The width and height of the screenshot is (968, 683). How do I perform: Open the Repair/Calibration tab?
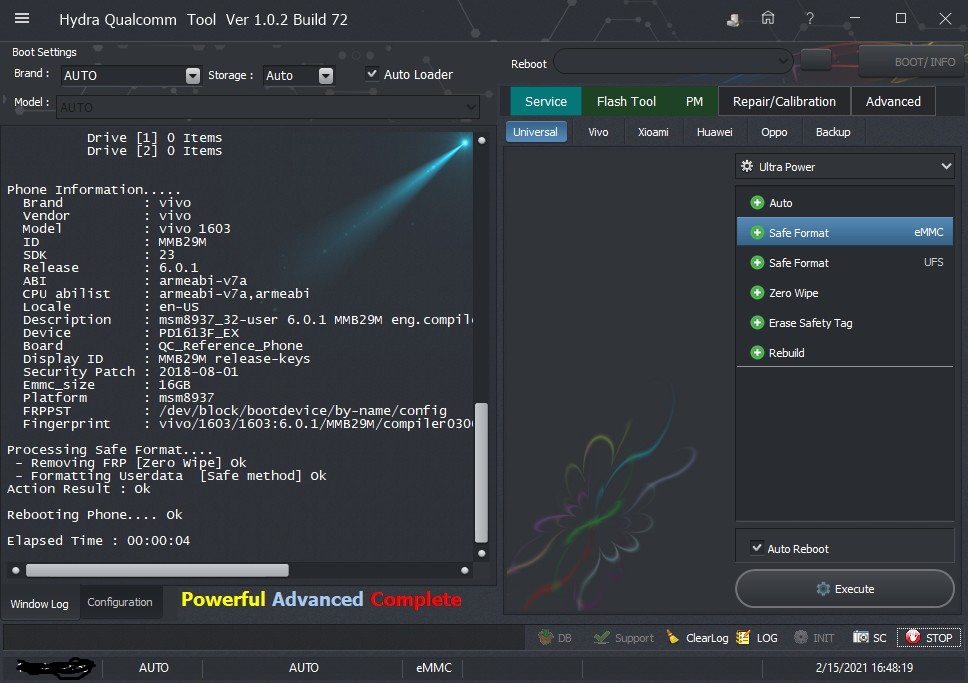[x=784, y=101]
